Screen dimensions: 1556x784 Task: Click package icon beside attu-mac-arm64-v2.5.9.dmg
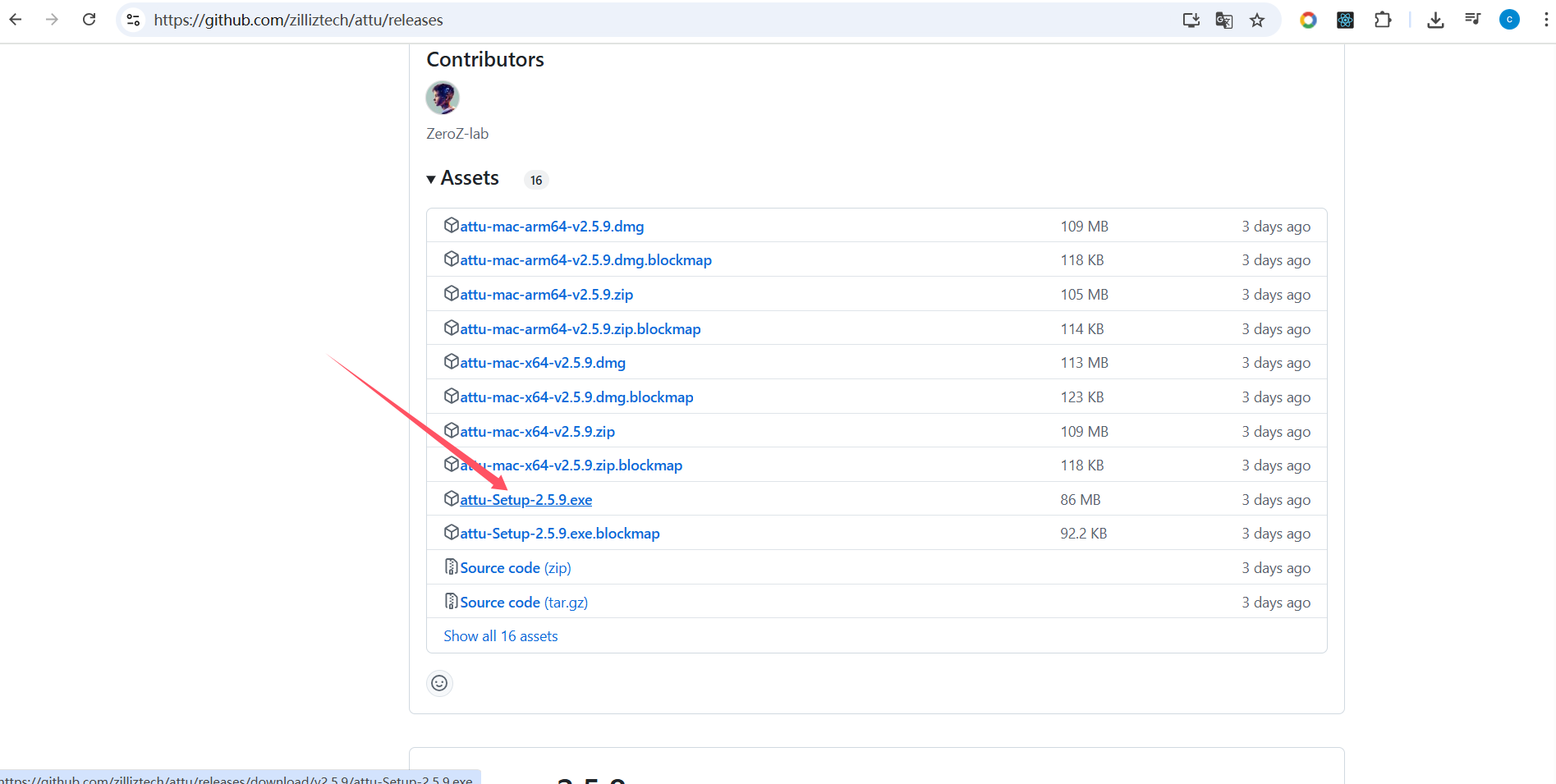tap(451, 225)
